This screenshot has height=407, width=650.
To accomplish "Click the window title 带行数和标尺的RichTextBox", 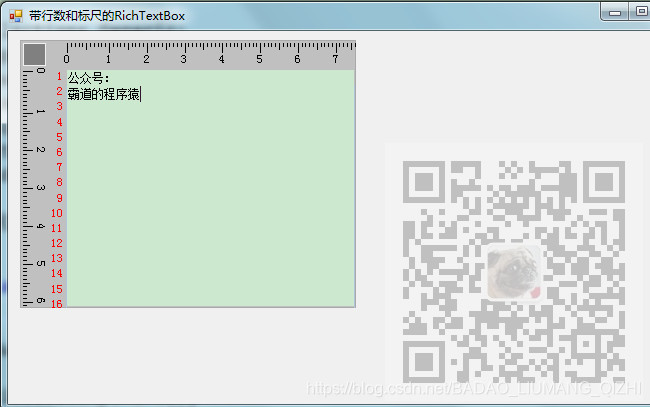I will [107, 16].
